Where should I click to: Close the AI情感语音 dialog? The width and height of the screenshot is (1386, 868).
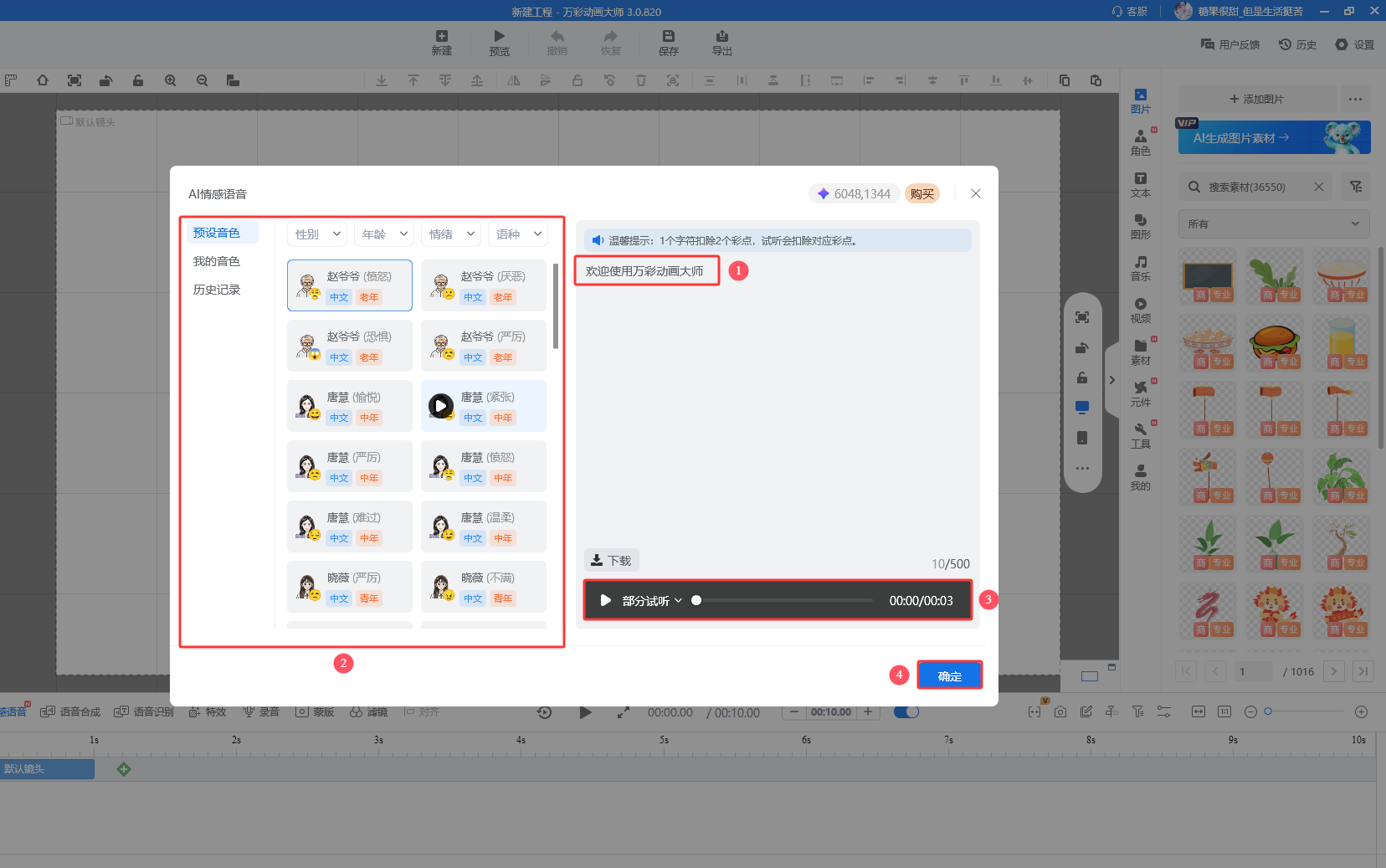click(x=976, y=193)
